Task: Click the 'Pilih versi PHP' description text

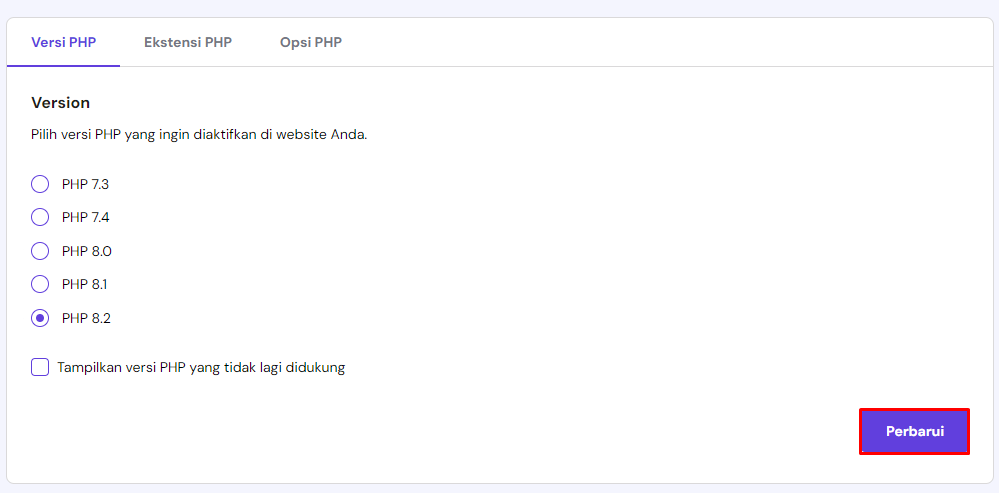Action: [199, 136]
